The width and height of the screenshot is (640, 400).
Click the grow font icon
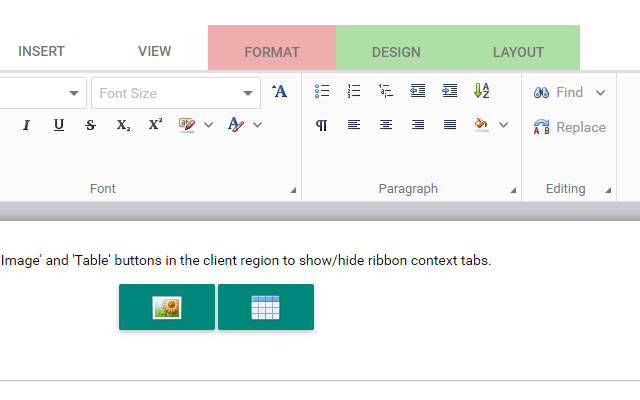click(x=280, y=92)
